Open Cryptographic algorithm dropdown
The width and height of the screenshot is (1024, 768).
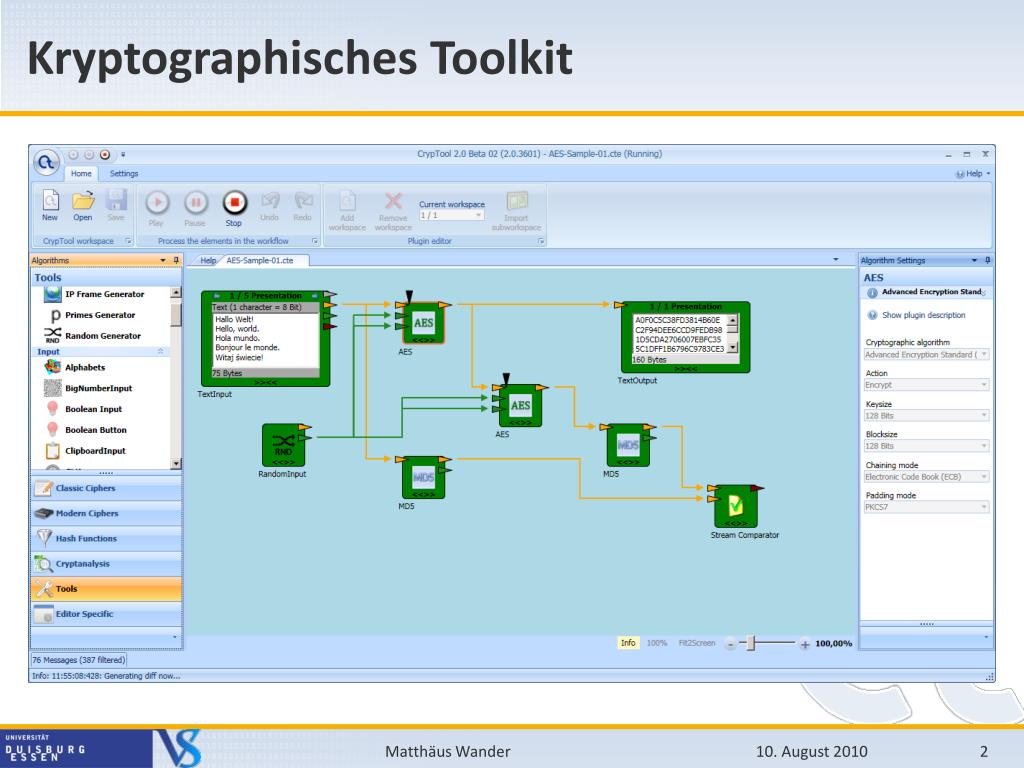point(926,355)
